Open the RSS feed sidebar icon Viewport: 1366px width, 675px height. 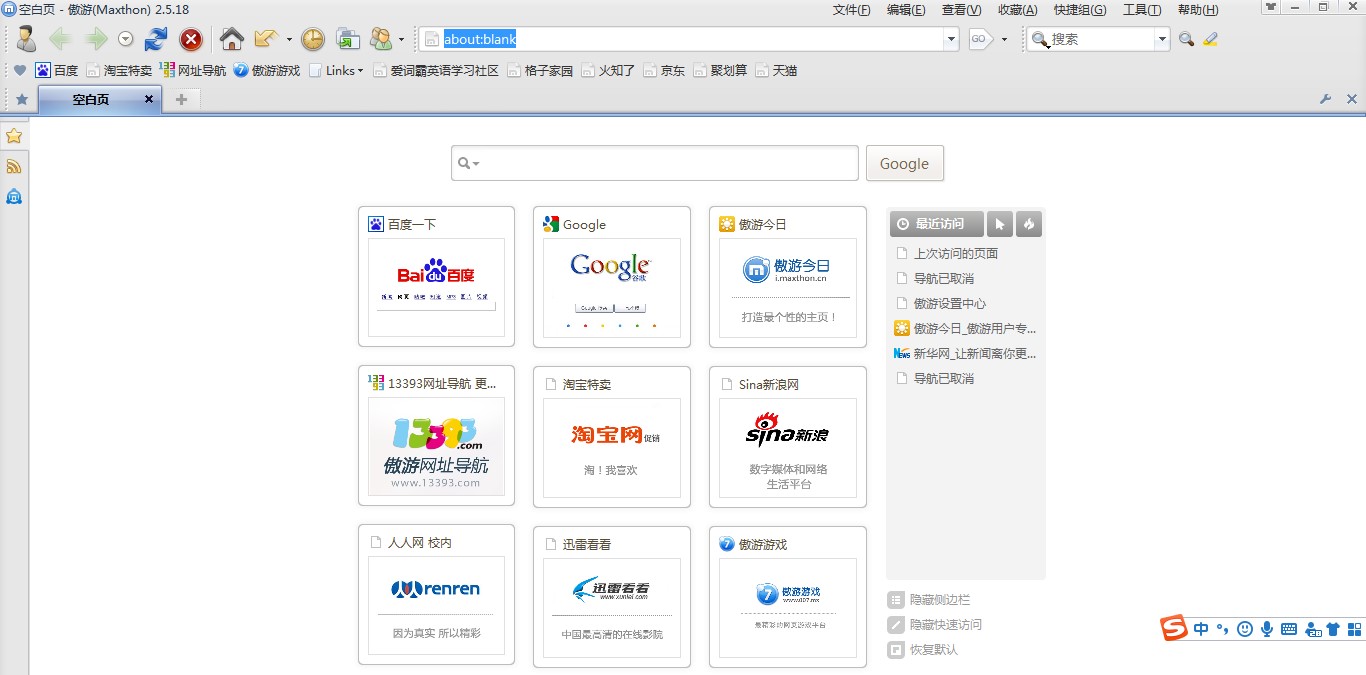tap(14, 166)
